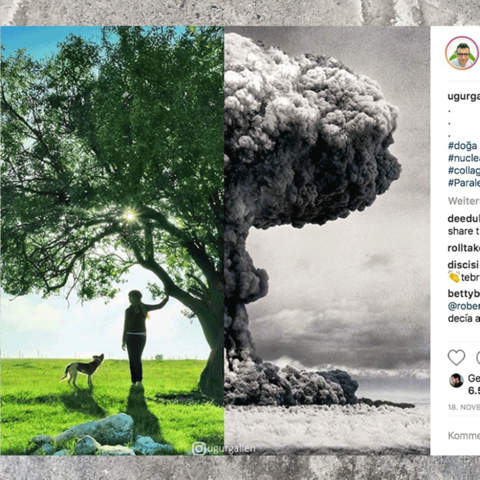The height and width of the screenshot is (480, 480).
Task: Open the ugurga username in caption
Action: click(x=464, y=97)
